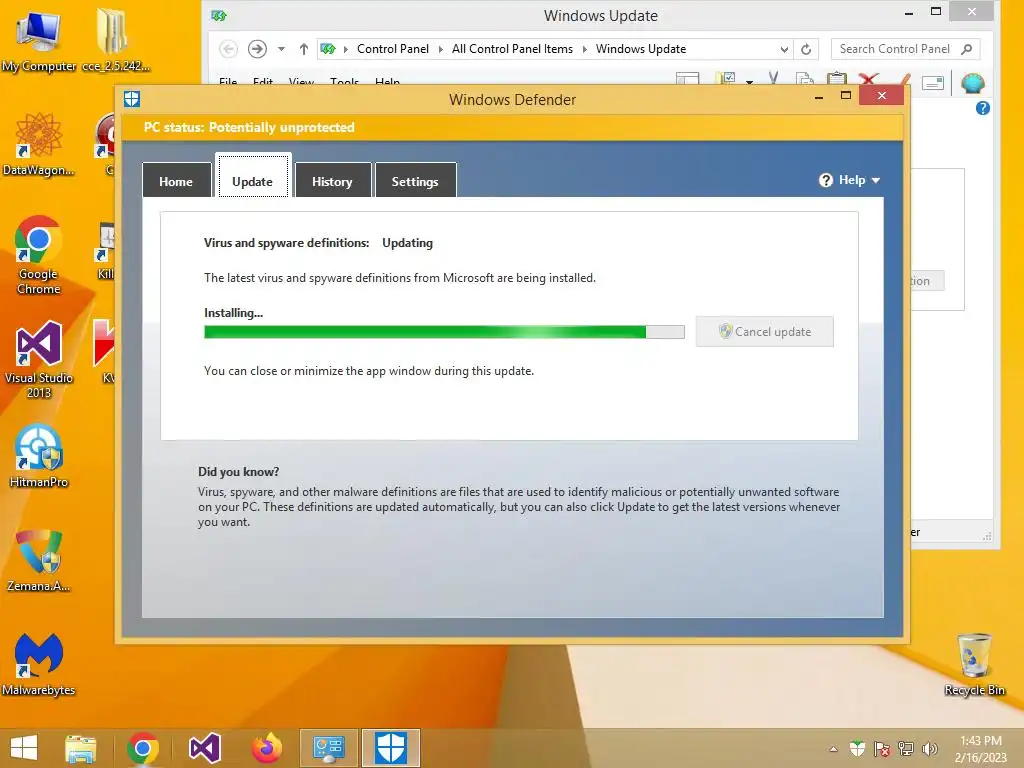Open Windows Update blue help icon

coord(983,108)
